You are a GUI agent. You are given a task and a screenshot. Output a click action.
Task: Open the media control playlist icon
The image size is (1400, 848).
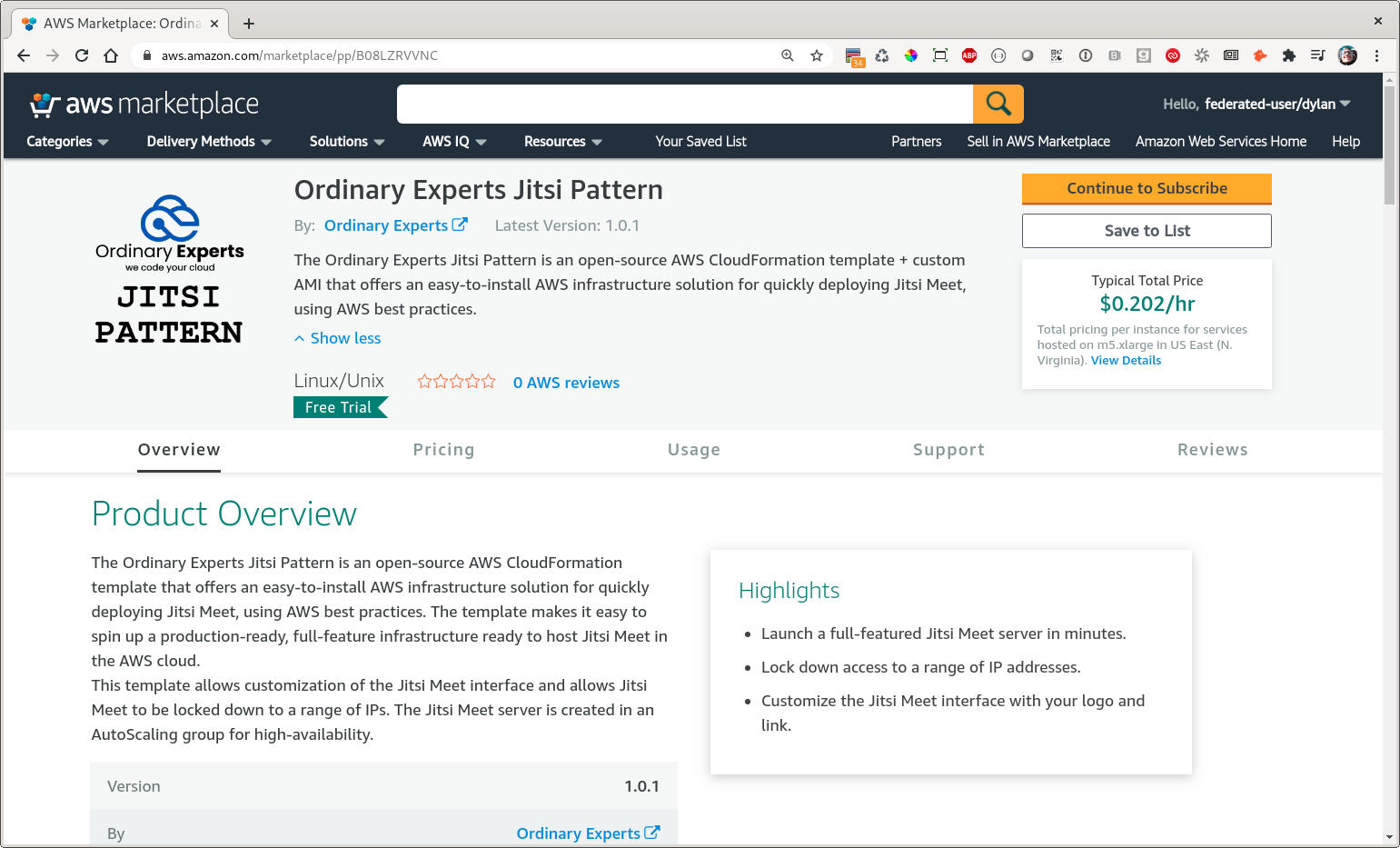(x=1317, y=55)
